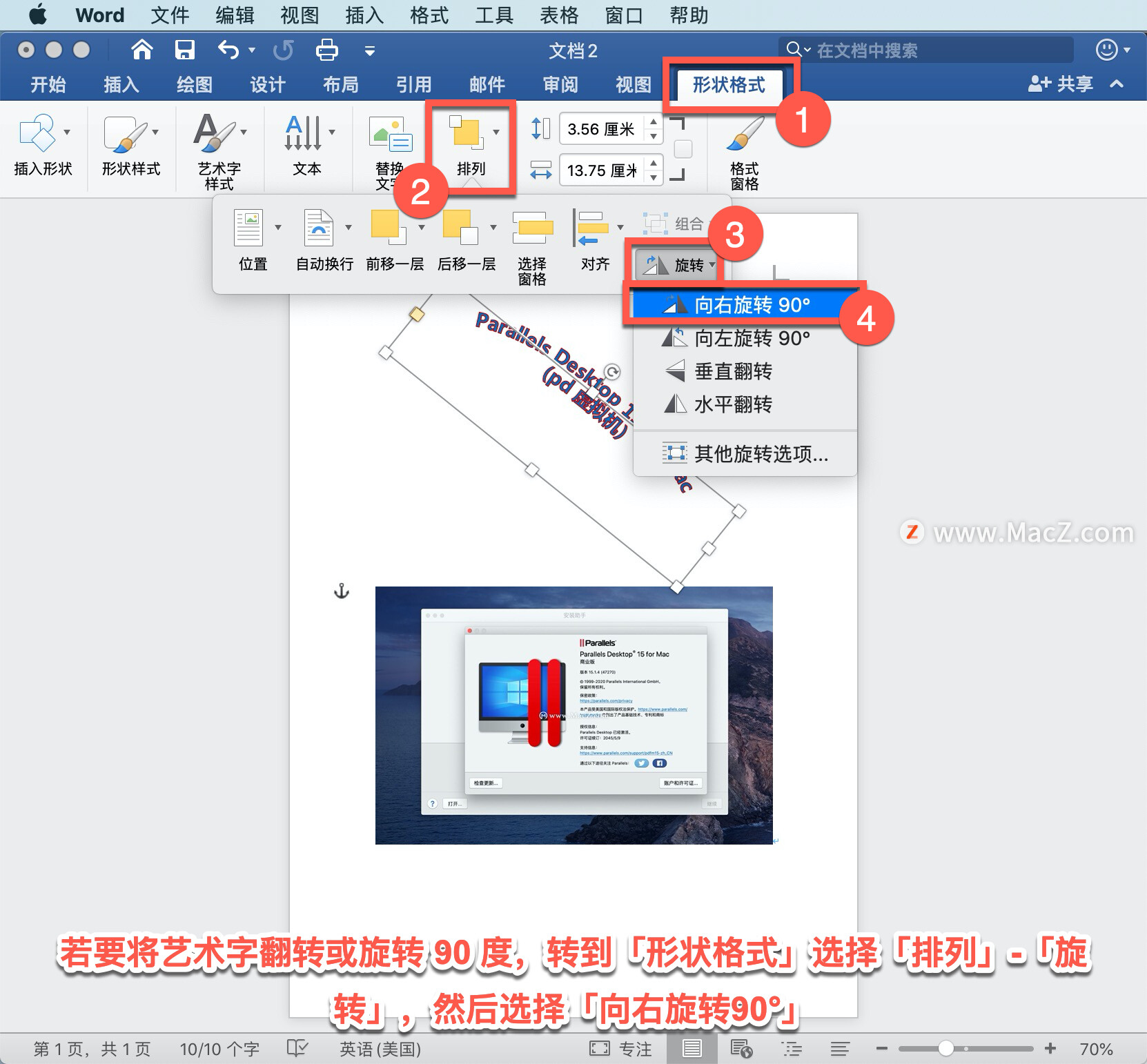Expand the Undo history dropdown arrow
Viewport: 1147px width, 1064px height.
pos(252,50)
